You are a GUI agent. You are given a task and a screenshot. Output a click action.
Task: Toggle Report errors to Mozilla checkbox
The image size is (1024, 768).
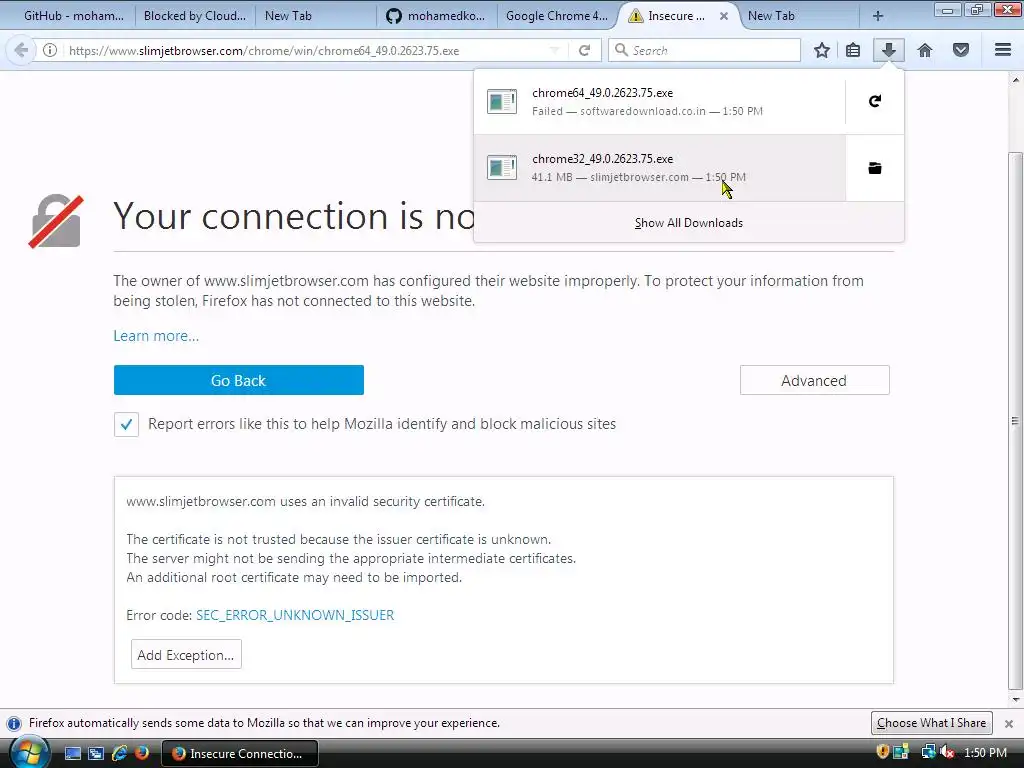[126, 424]
